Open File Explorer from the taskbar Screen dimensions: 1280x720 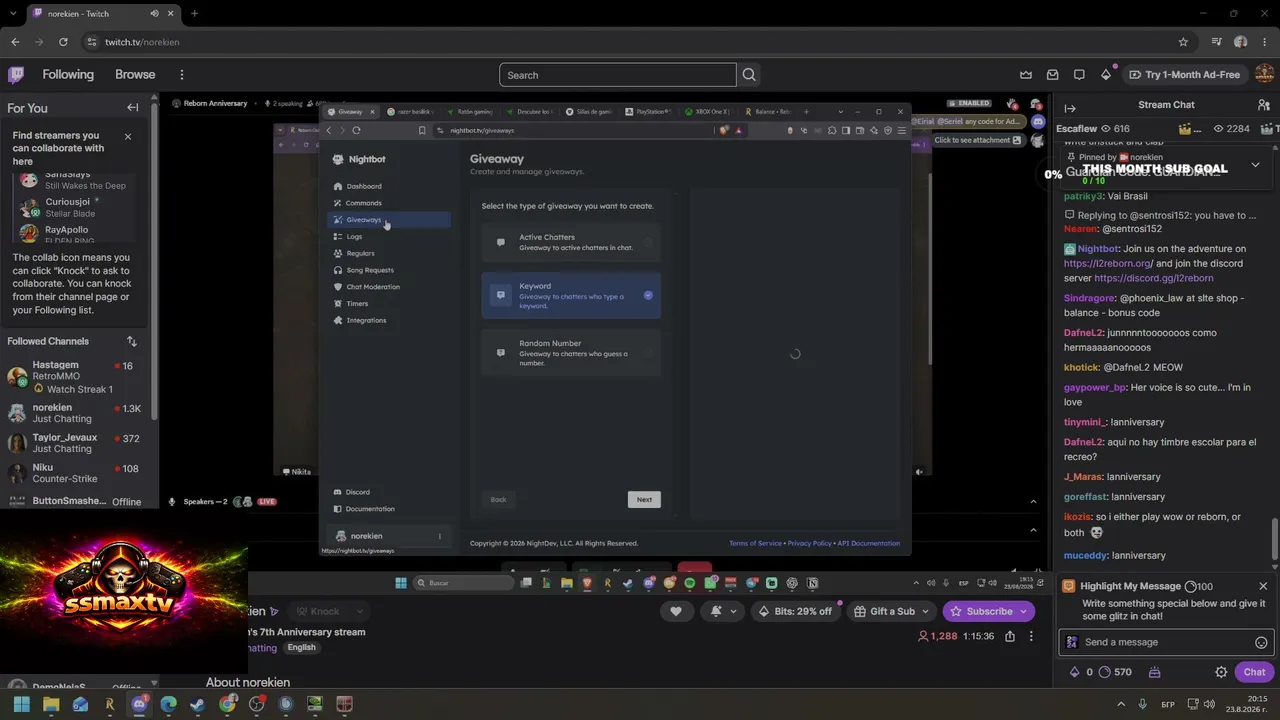click(x=51, y=704)
